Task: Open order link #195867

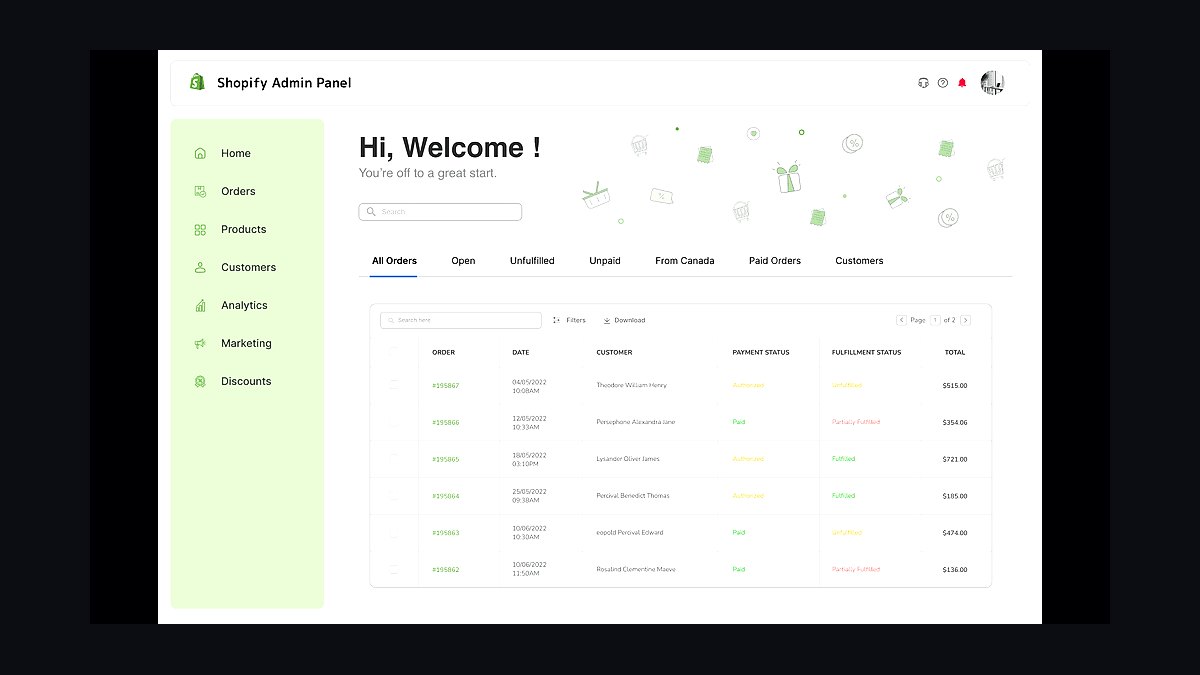Action: click(x=446, y=385)
